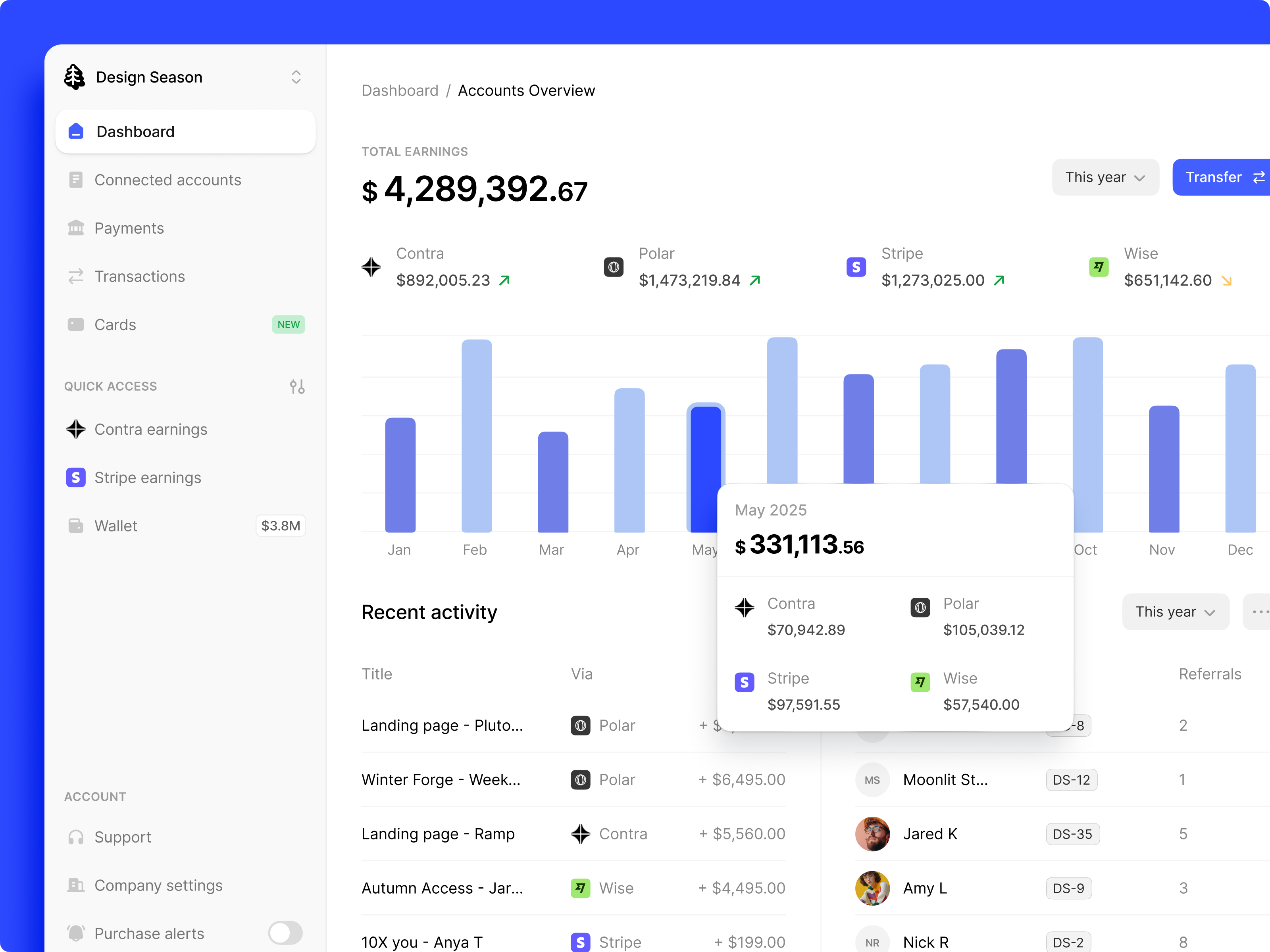Click the Purchase alerts bell icon

point(76,933)
